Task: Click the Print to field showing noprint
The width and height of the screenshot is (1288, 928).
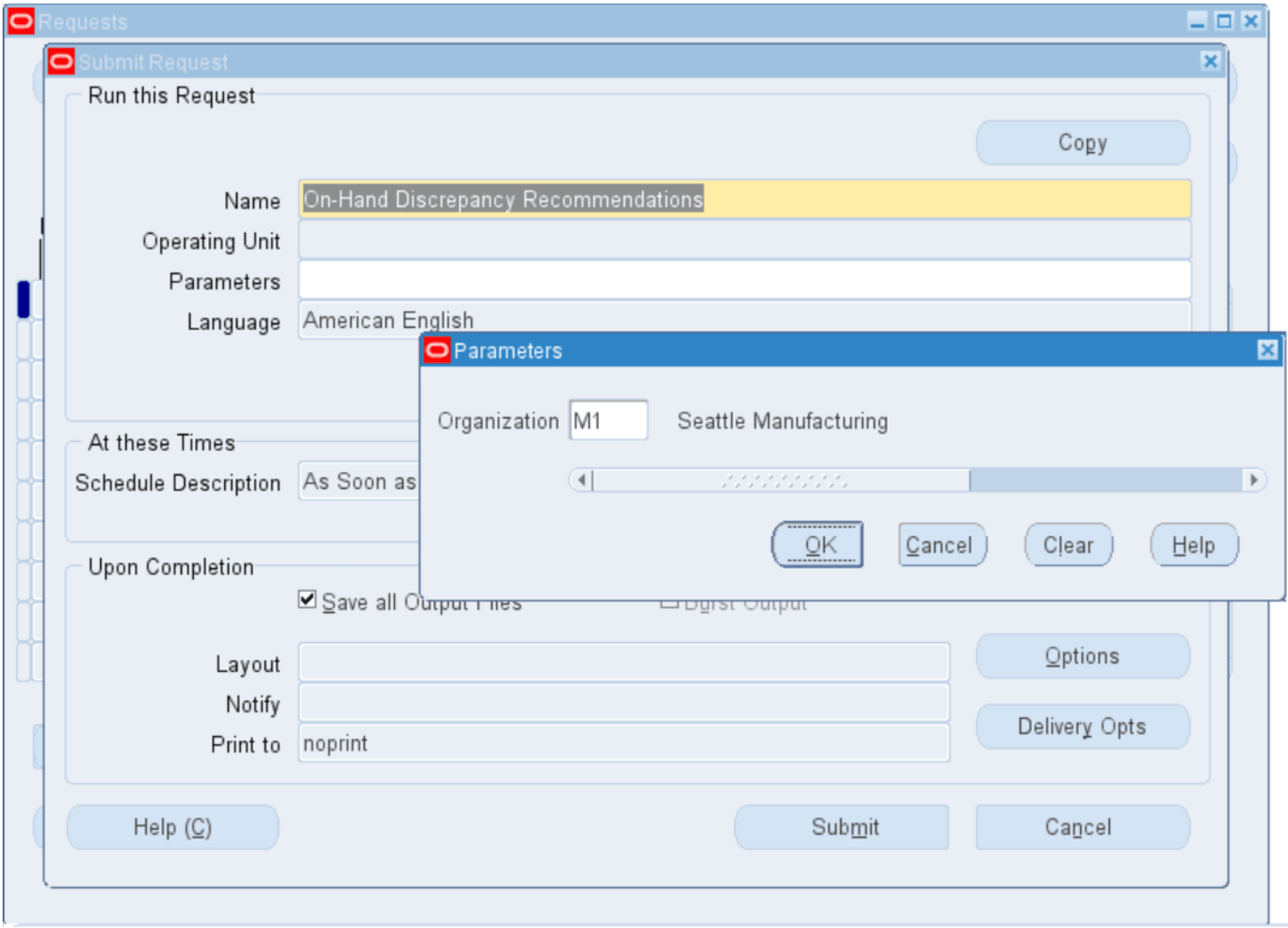Action: [x=624, y=743]
